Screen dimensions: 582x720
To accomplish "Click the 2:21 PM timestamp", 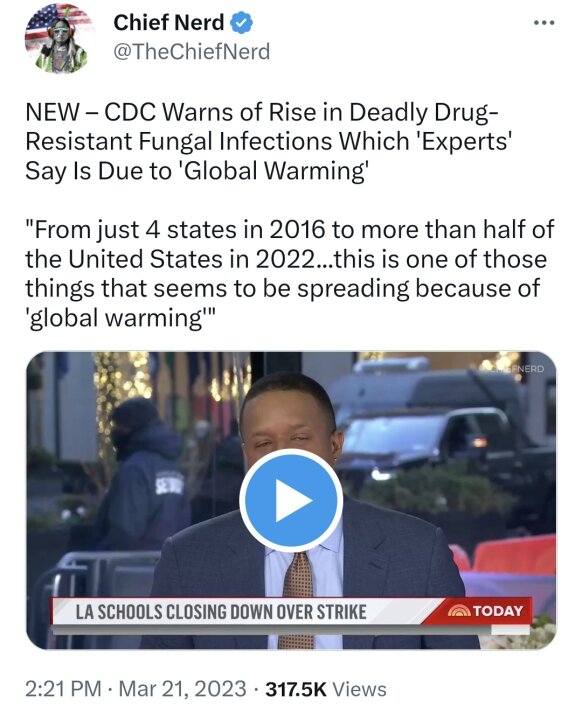I will 63,689.
